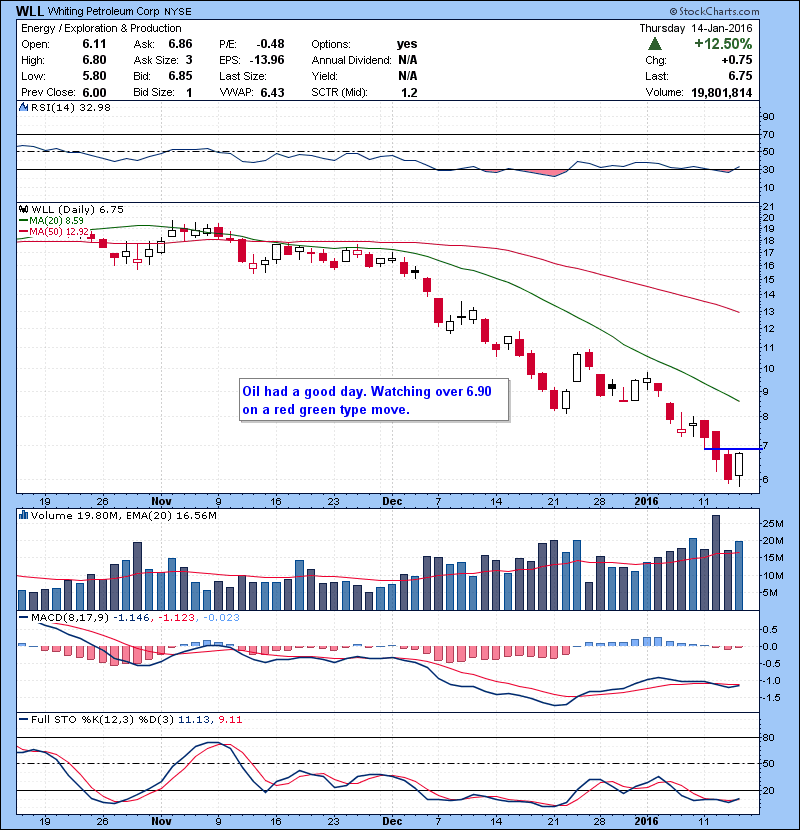
Task: Click the Bid price 6.85
Action: 180,76
